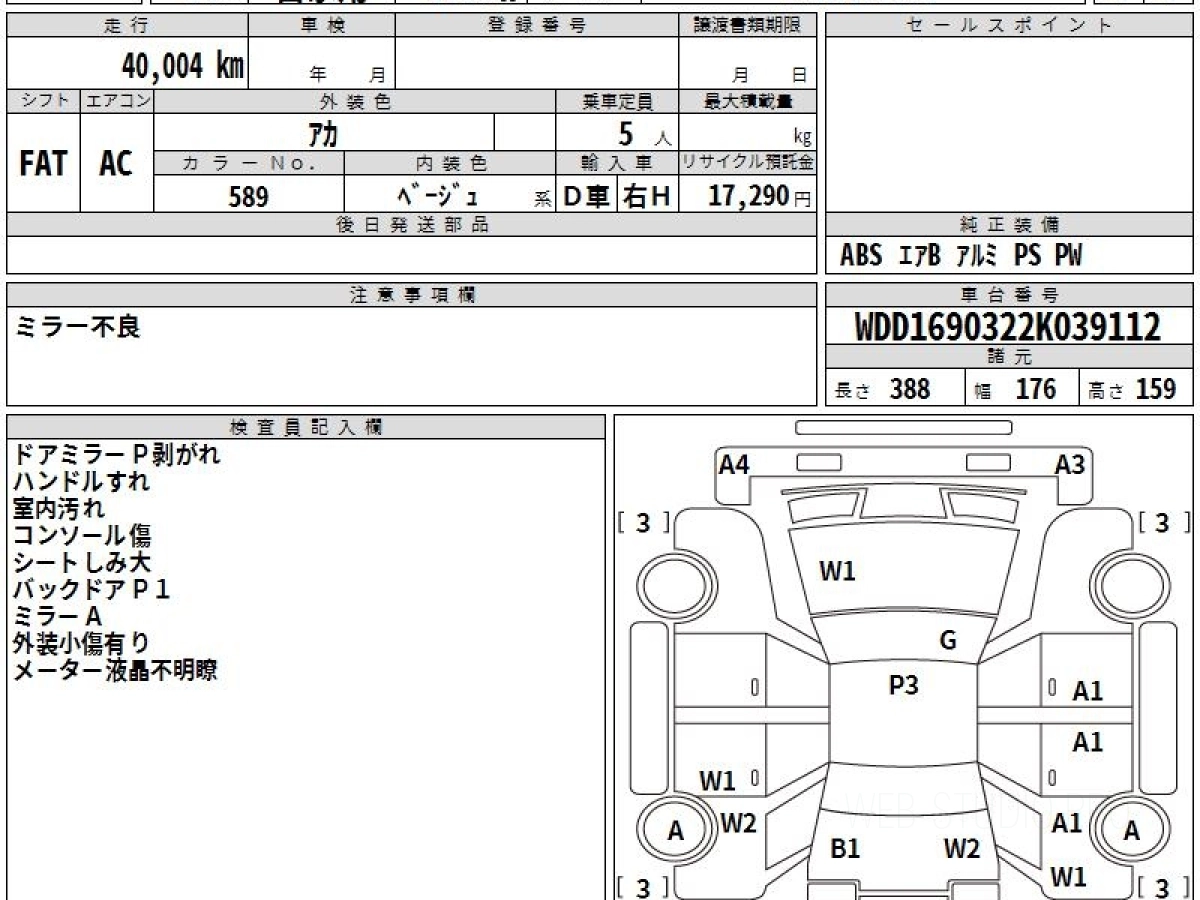Click the 注意事項欄 header

click(x=411, y=295)
